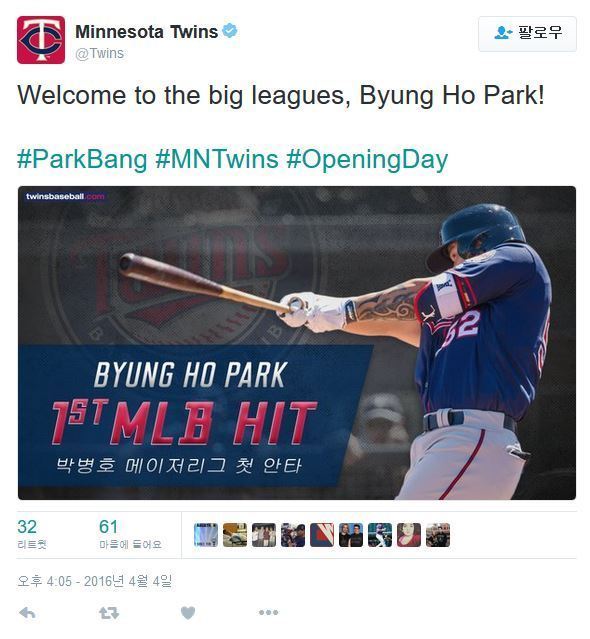
Task: Reply to the tweet with arrow icon
Action: coord(27,613)
